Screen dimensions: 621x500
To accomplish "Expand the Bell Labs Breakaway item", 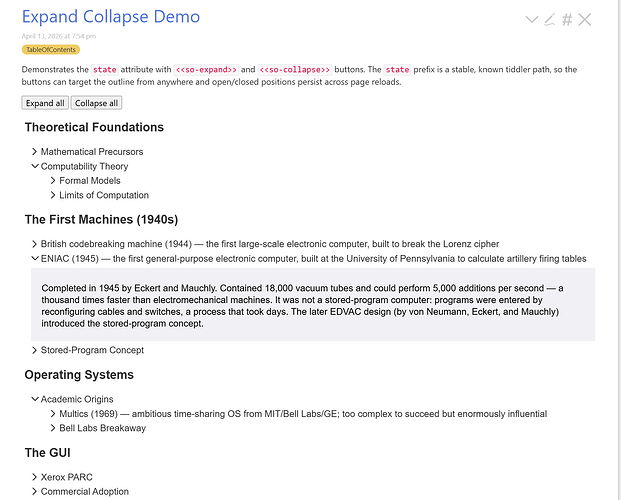I will pos(54,428).
